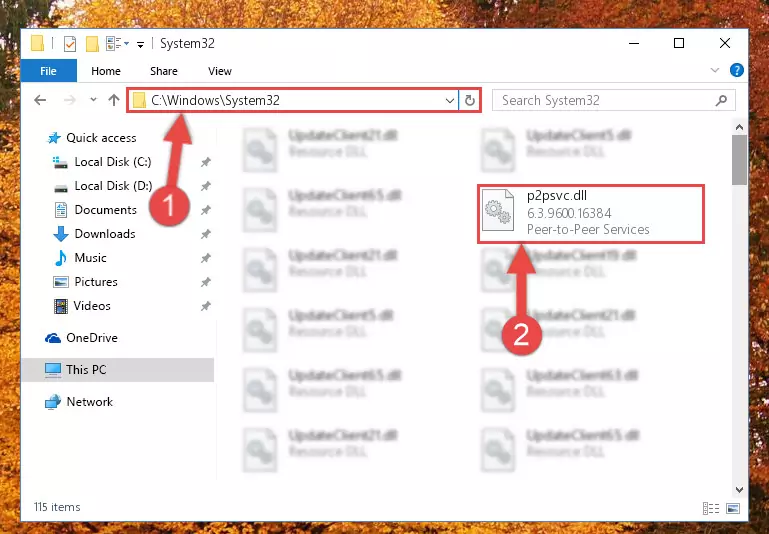The width and height of the screenshot is (769, 534).
Task: Switch to the View ribbon tab
Action: [220, 71]
